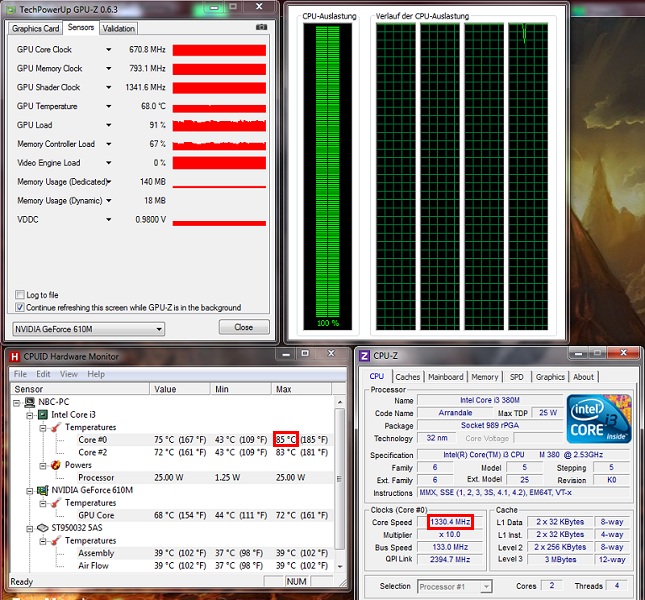Viewport: 645px width, 600px height.
Task: Click the Powers flame icon
Action: pyautogui.click(x=56, y=465)
